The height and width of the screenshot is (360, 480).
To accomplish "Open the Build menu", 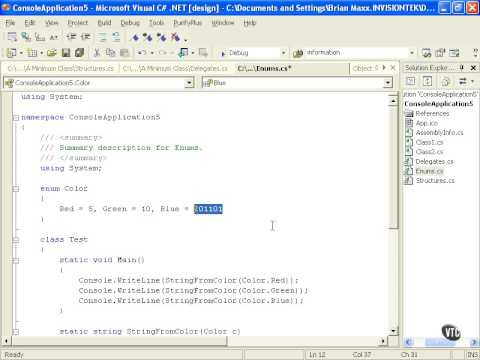I will [104, 23].
